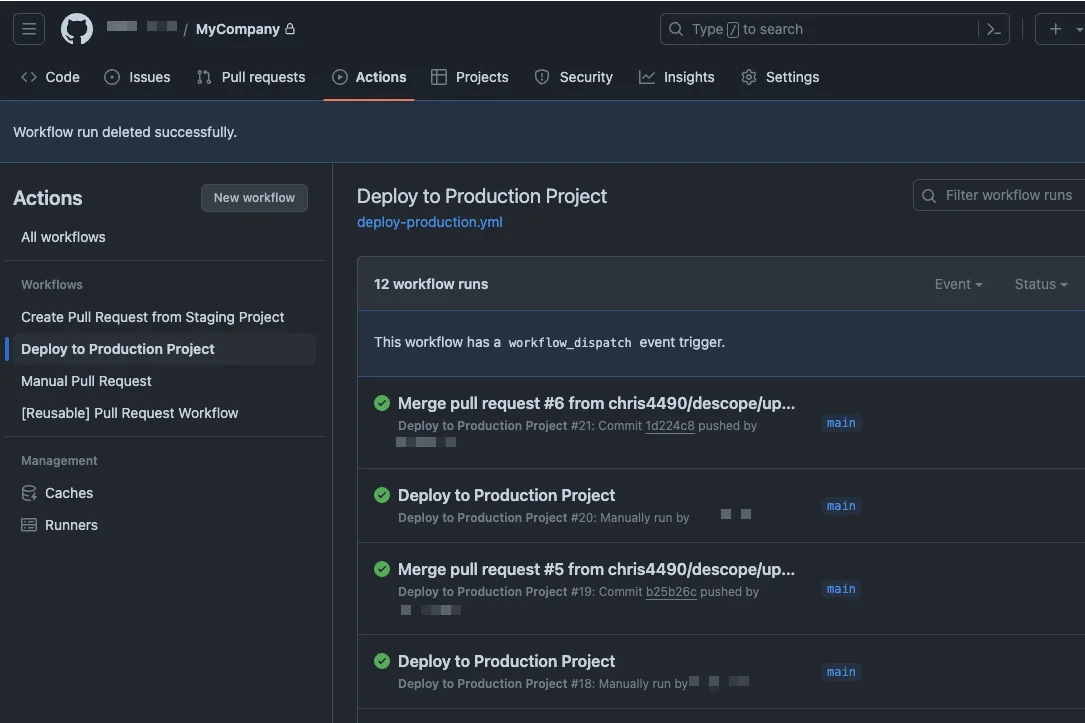The image size is (1085, 723).
Task: Click main branch label on run #18
Action: point(841,672)
